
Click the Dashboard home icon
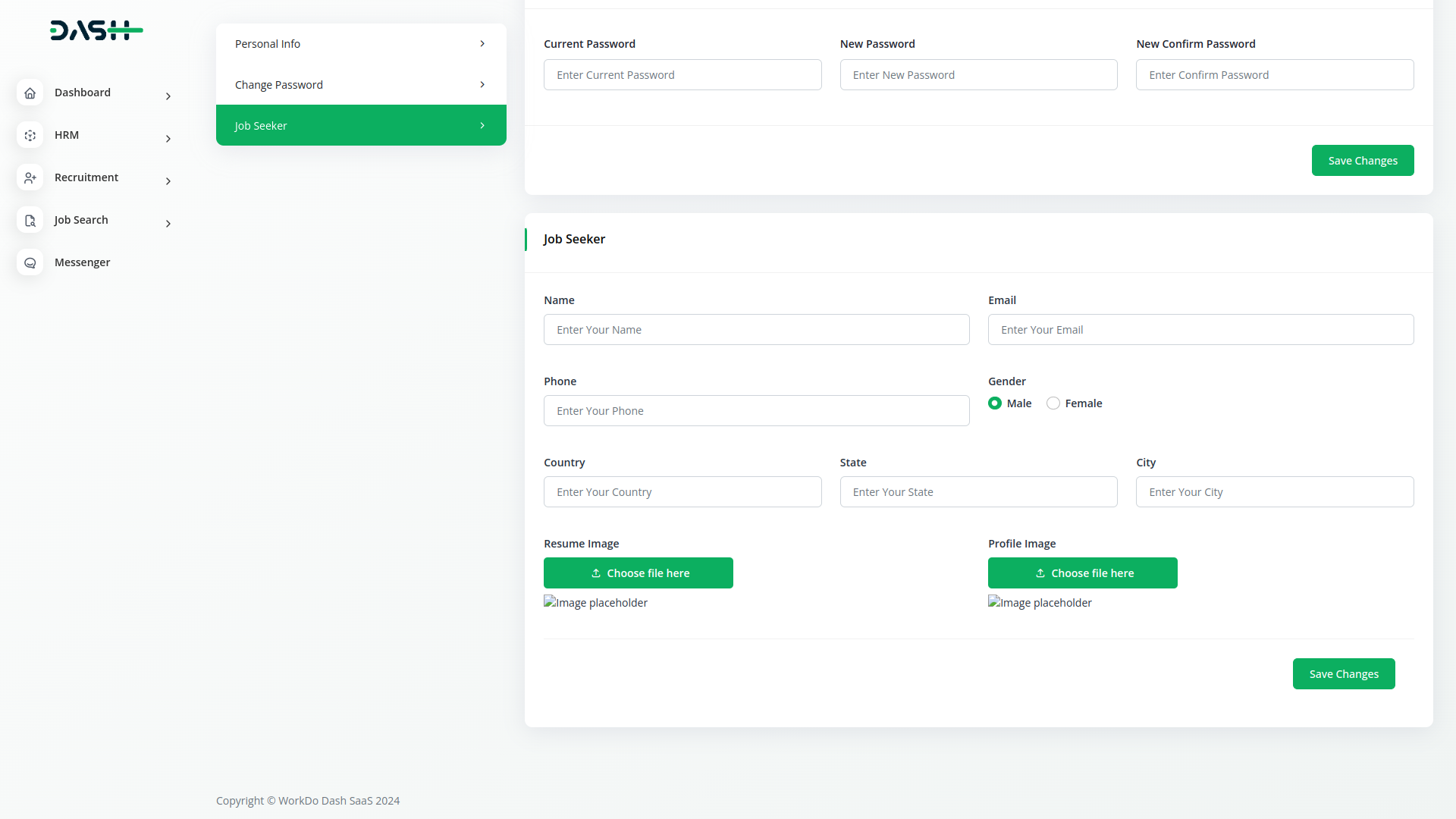pos(30,93)
